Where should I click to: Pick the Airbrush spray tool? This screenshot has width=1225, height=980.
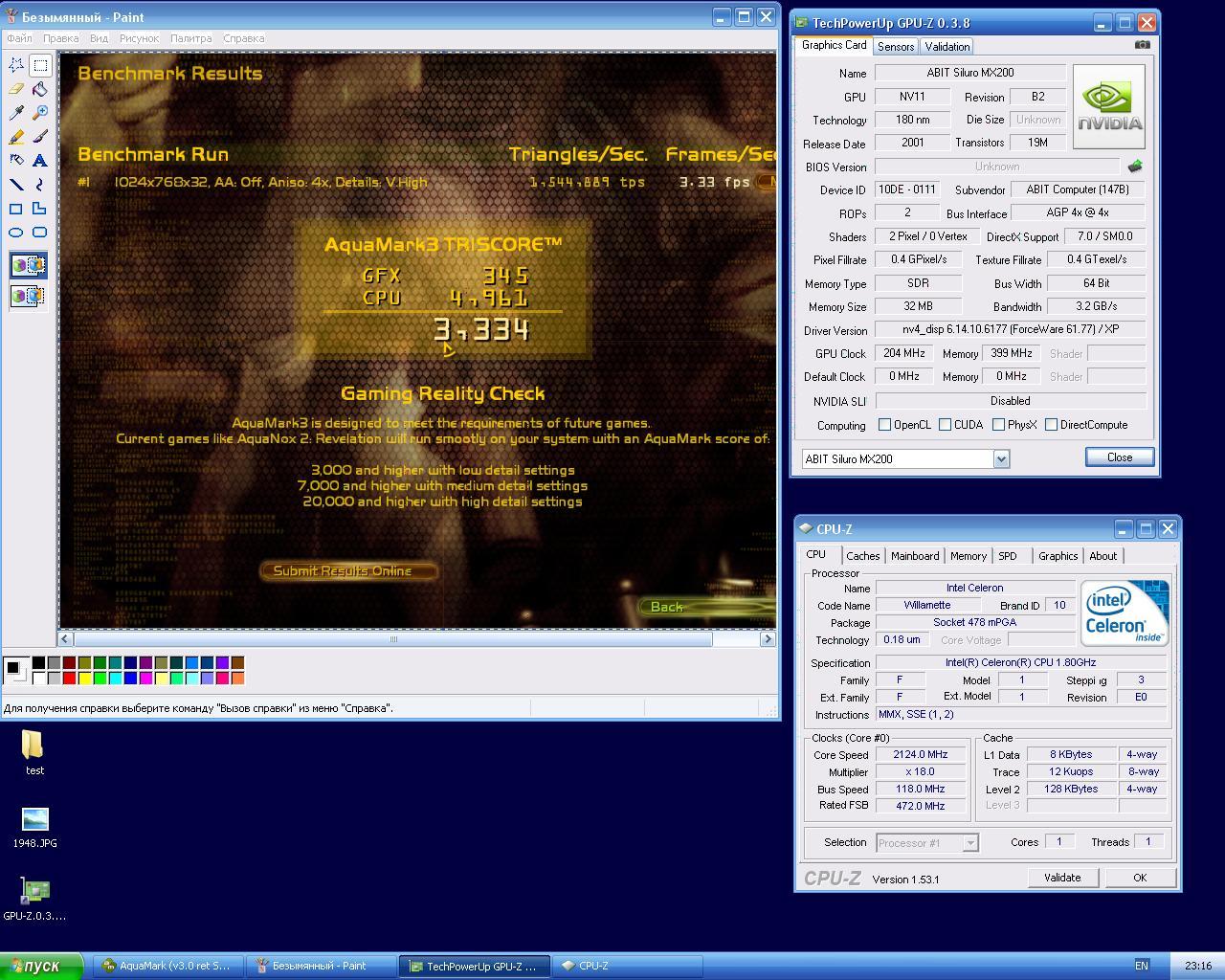16,161
